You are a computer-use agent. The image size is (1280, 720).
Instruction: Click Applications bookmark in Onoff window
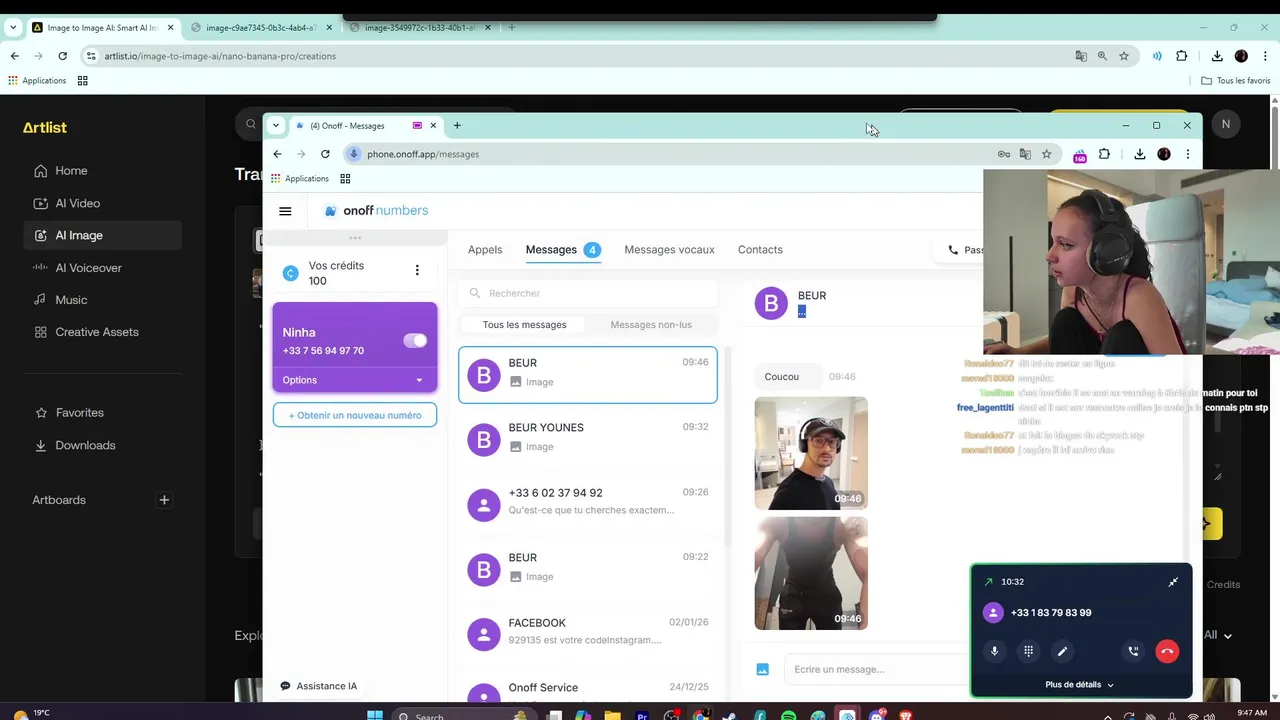coord(299,179)
